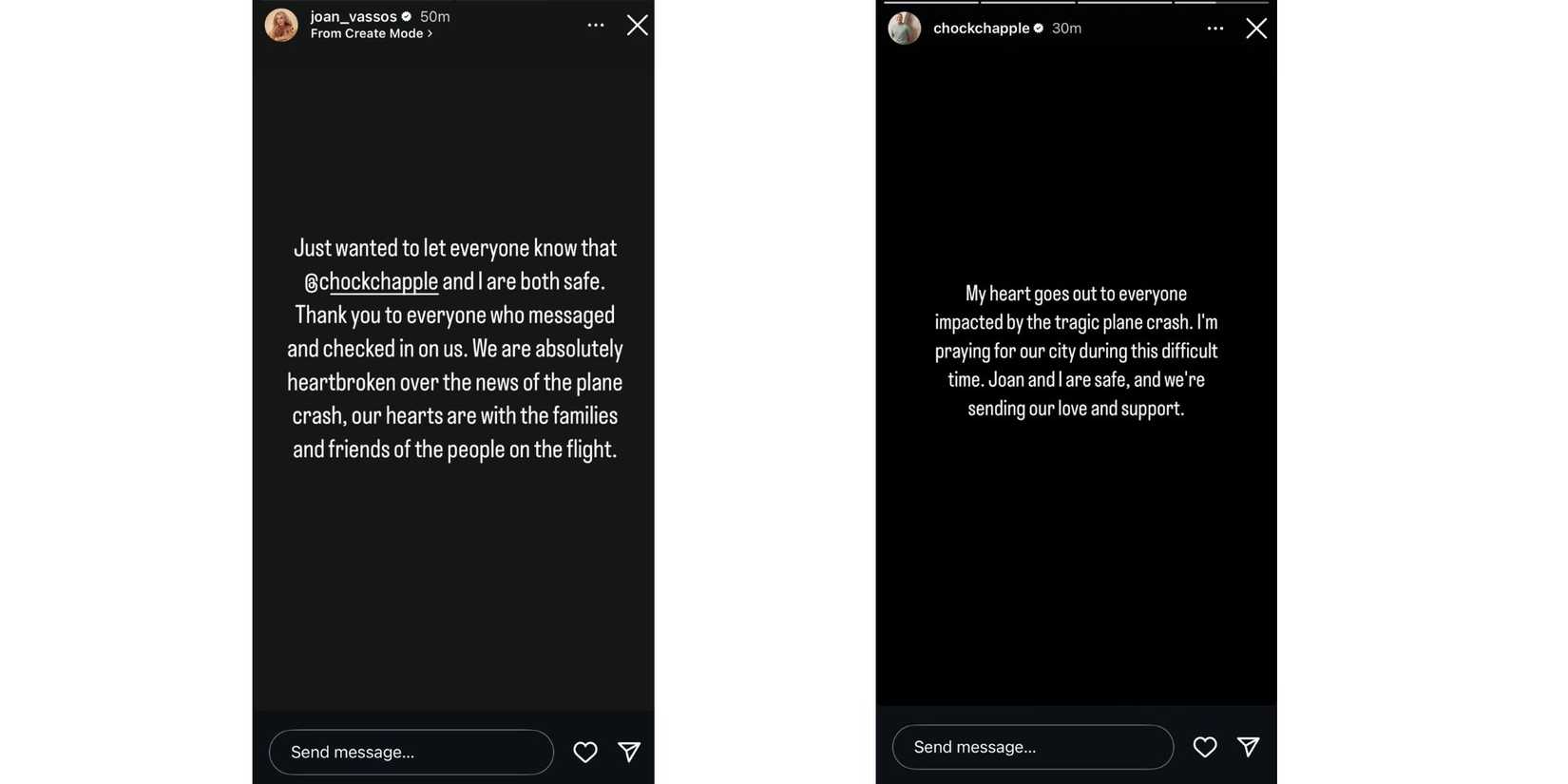
Task: Share joan_vassos story via paper plane icon
Action: pyautogui.click(x=629, y=752)
